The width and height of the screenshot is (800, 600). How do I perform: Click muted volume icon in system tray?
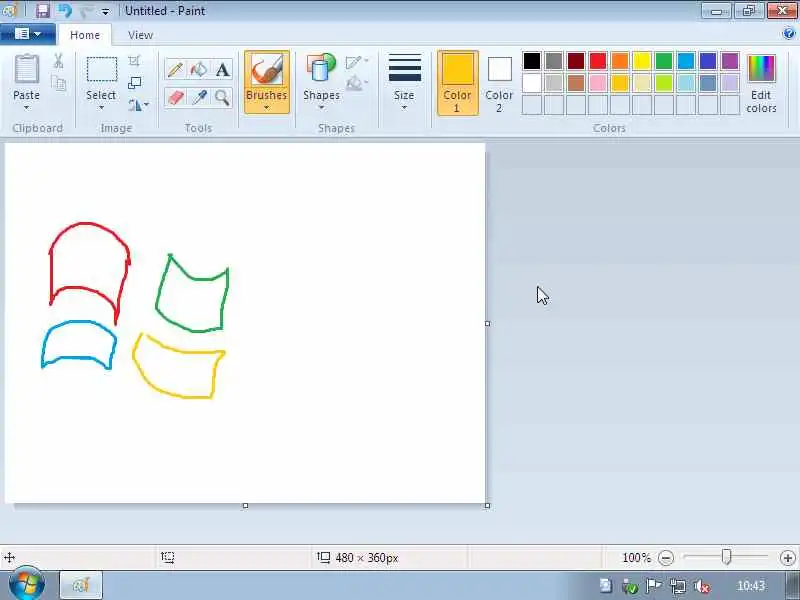[x=703, y=586]
